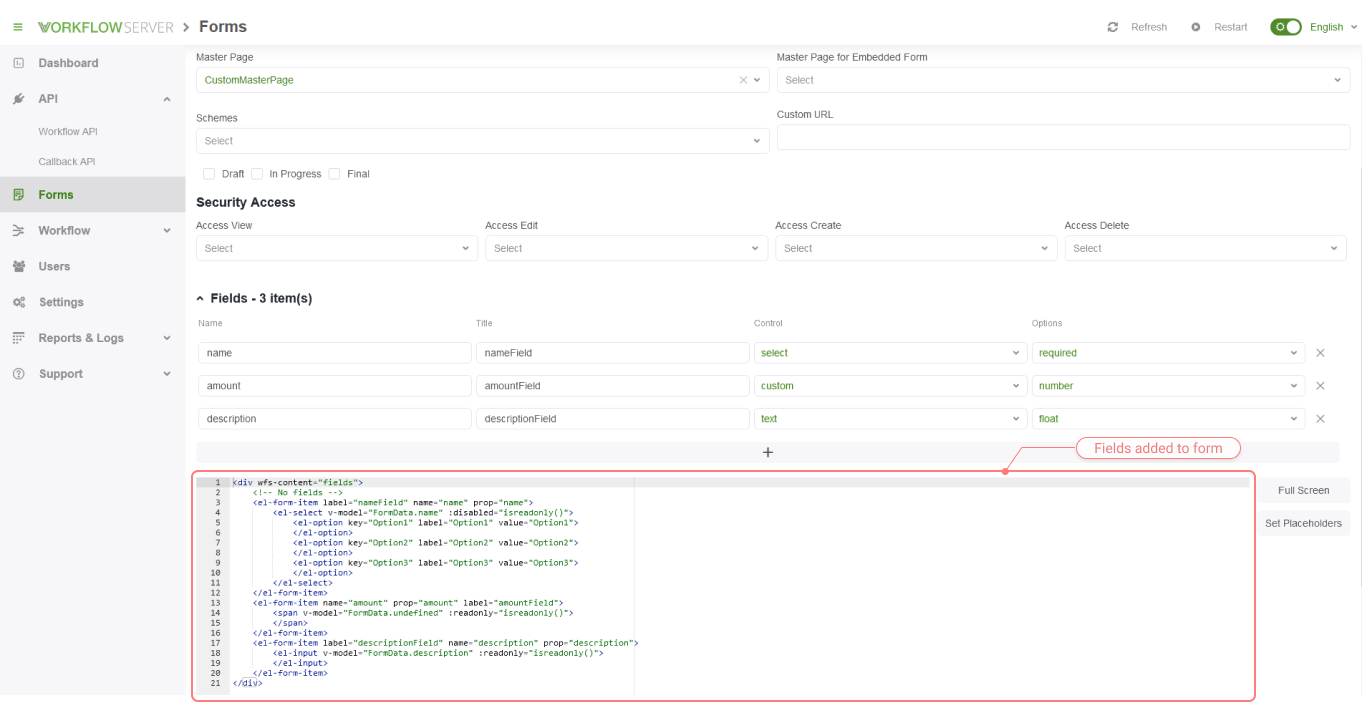Clear the CustomMasterPage selection with X
The image size is (1362, 708).
(743, 80)
